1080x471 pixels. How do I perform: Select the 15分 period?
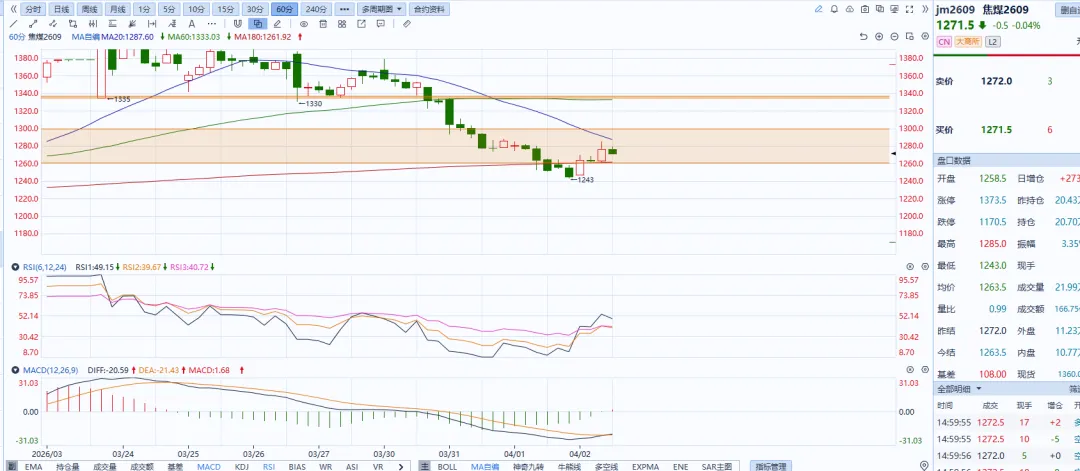coord(226,10)
